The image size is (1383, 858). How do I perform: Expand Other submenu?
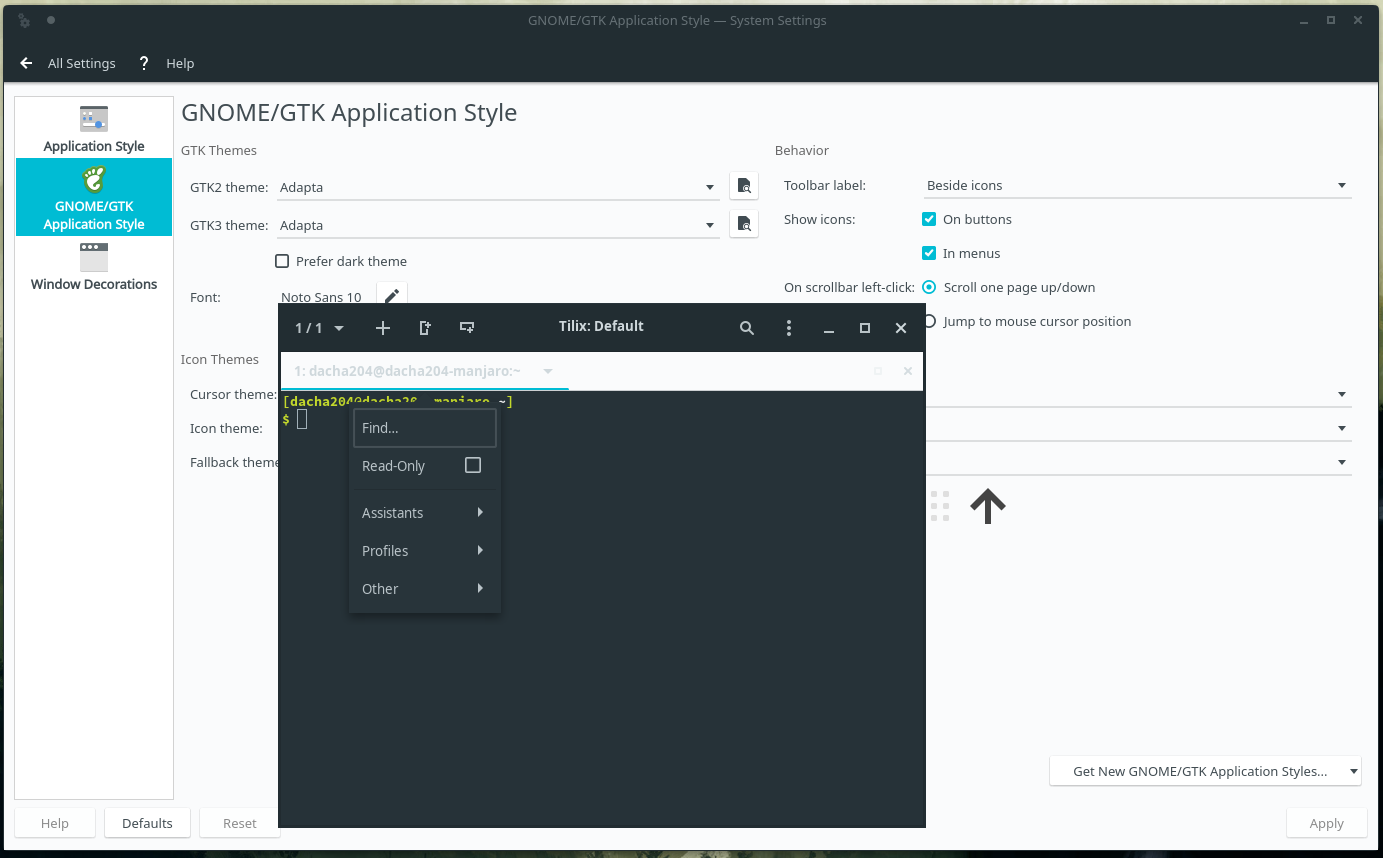pyautogui.click(x=425, y=588)
